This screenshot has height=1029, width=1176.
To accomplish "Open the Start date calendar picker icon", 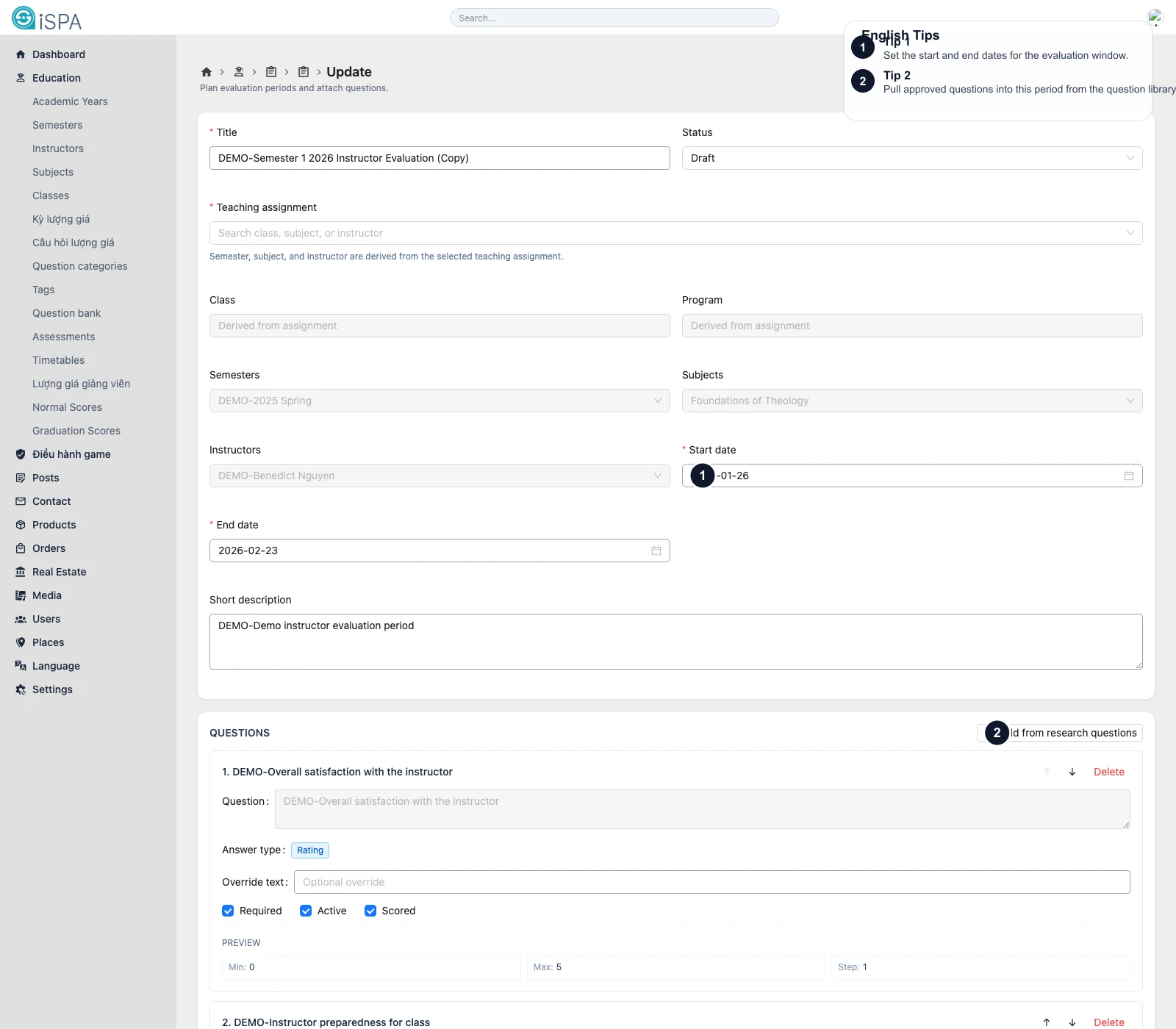I will 1128,476.
